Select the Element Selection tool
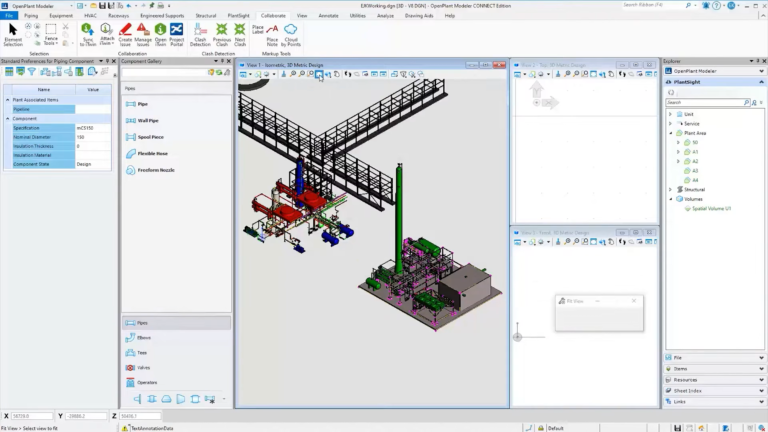This screenshot has width=768, height=432. (x=13, y=34)
